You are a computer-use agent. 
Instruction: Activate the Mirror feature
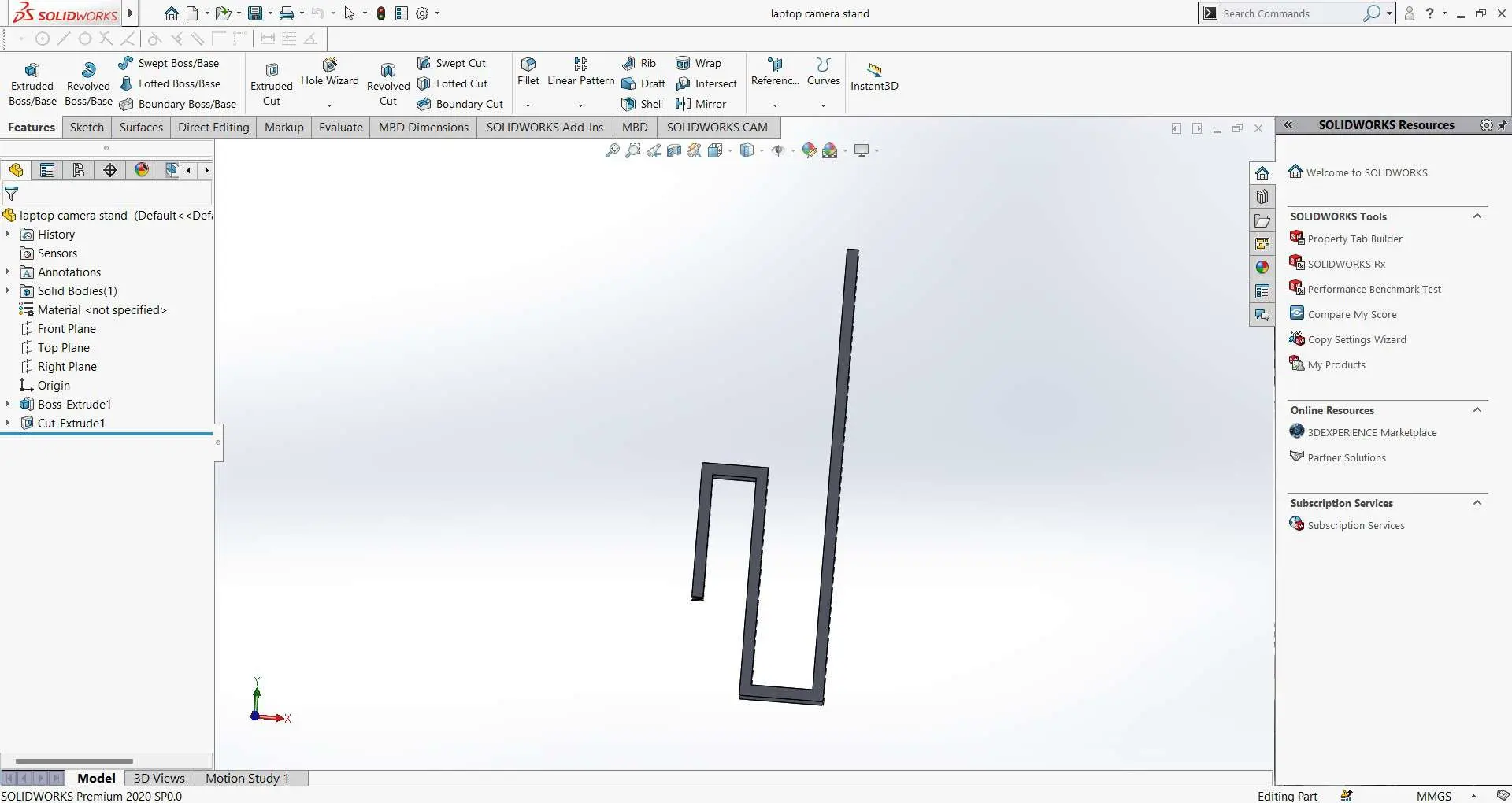pyautogui.click(x=701, y=104)
